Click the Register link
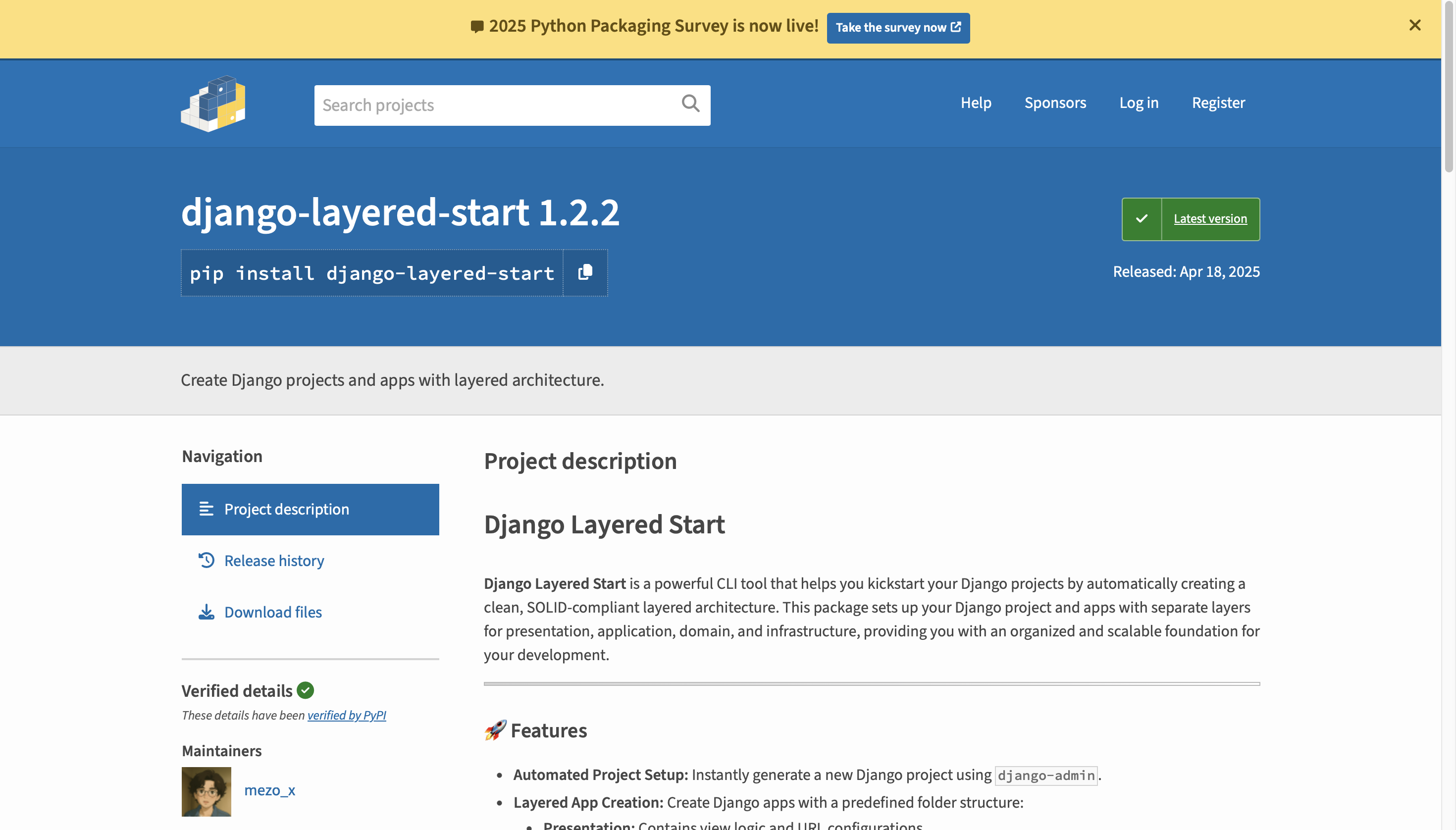The width and height of the screenshot is (1456, 830). tap(1218, 103)
